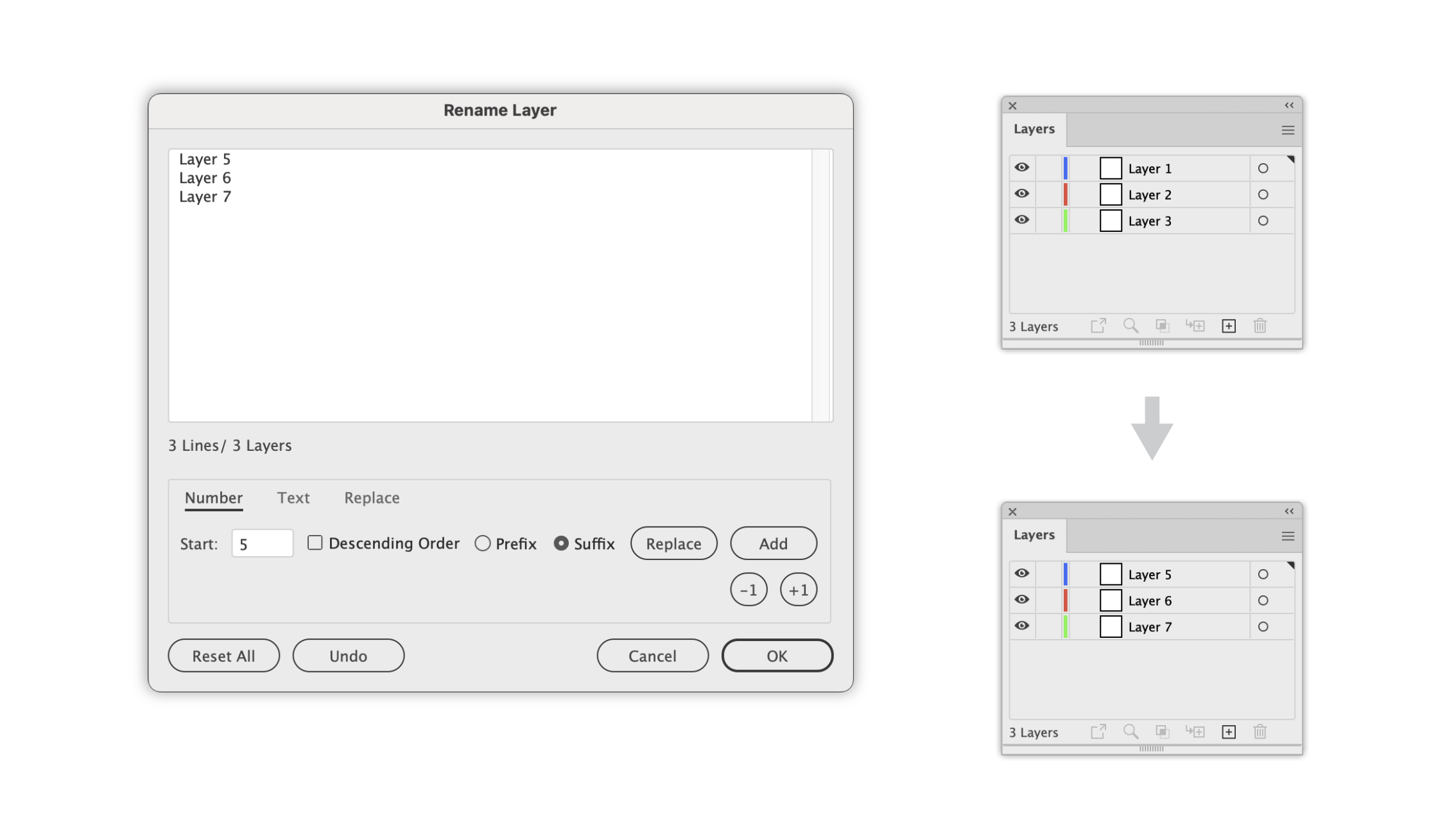Hide Layer 3 using eye icon
This screenshot has width=1456, height=817.
tap(1022, 220)
